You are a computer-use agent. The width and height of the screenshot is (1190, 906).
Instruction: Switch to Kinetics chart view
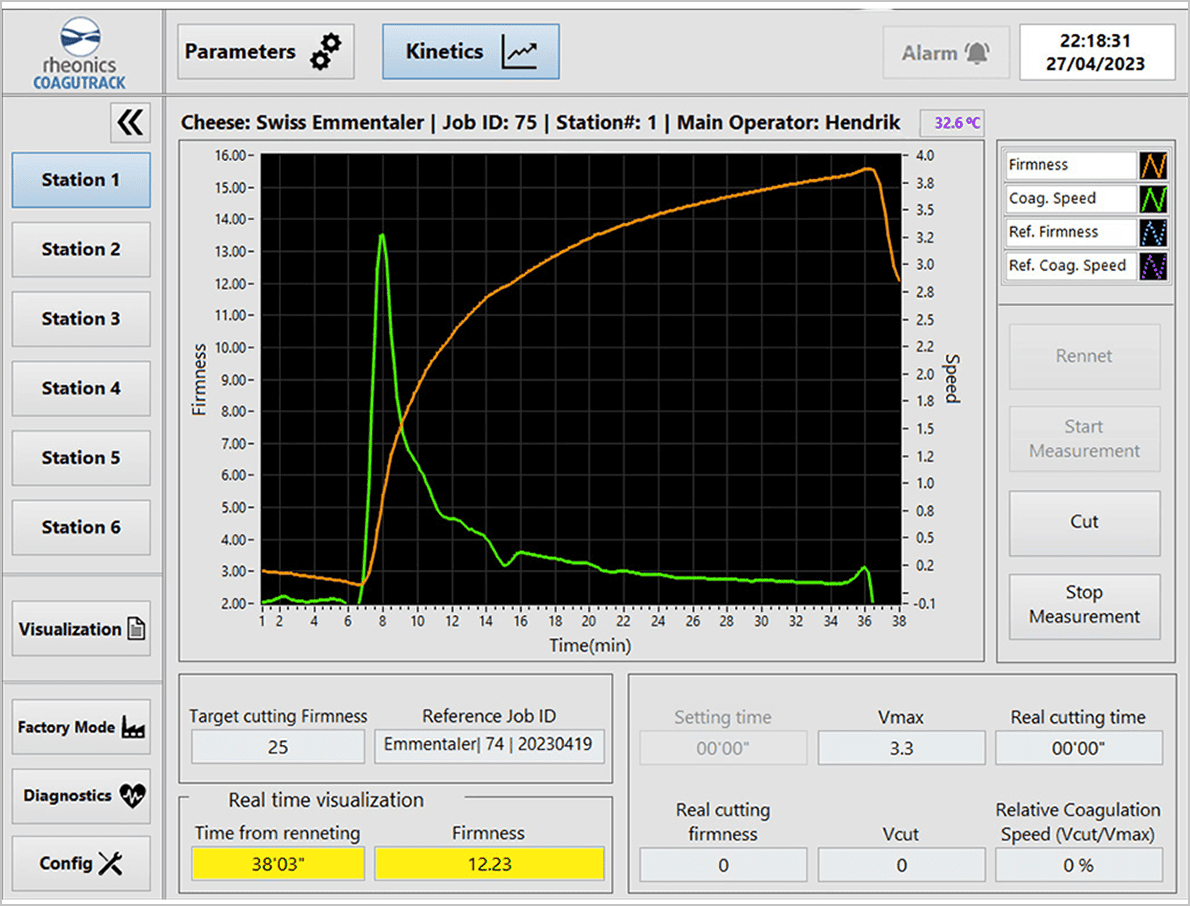[x=470, y=52]
